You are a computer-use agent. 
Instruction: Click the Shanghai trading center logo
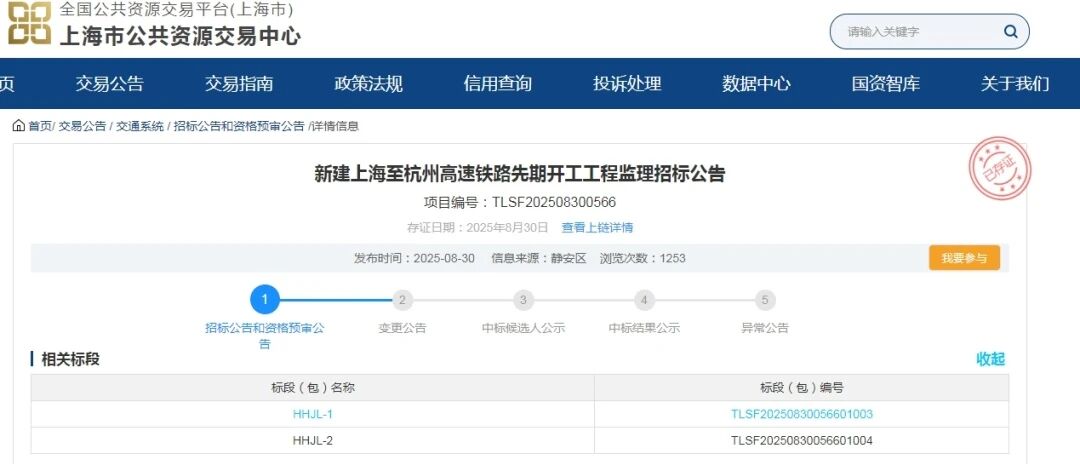29,24
